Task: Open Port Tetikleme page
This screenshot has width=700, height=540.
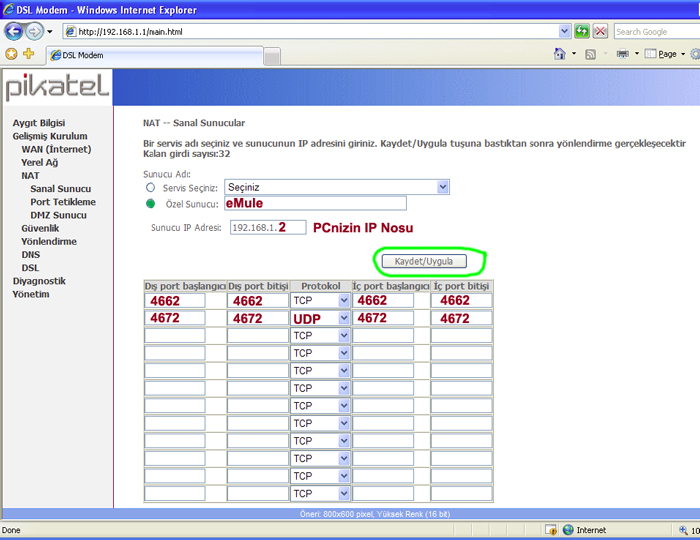Action: pyautogui.click(x=63, y=202)
